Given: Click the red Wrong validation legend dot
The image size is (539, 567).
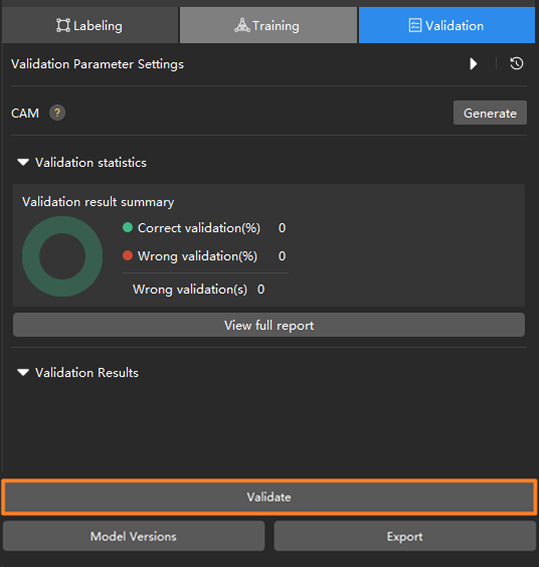Looking at the screenshot, I should [128, 255].
